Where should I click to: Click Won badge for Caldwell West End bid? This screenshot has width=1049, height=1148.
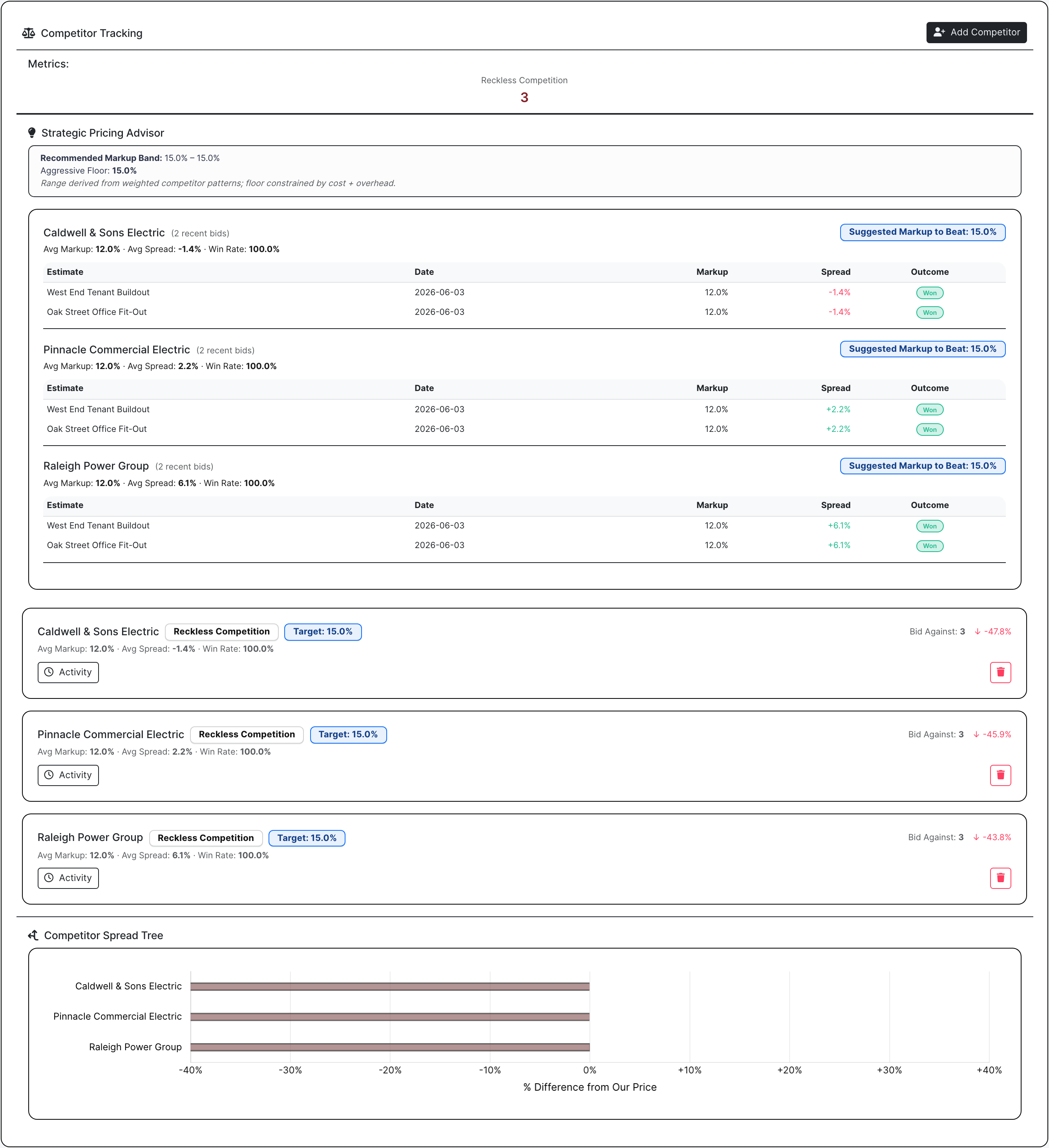pyautogui.click(x=929, y=293)
